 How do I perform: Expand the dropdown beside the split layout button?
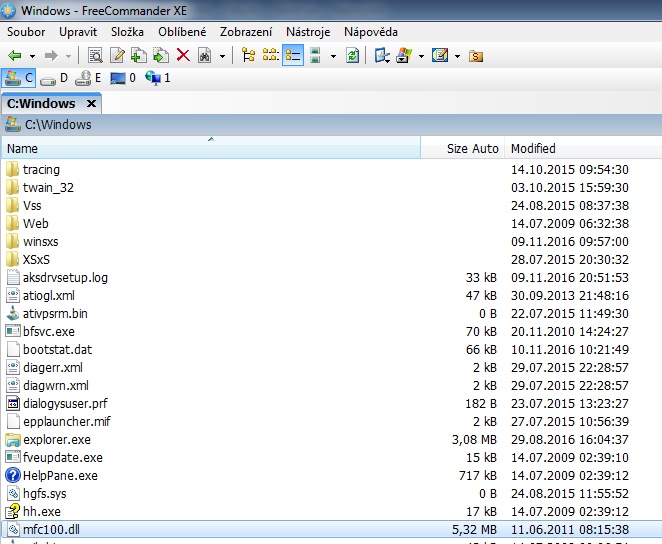(x=333, y=56)
